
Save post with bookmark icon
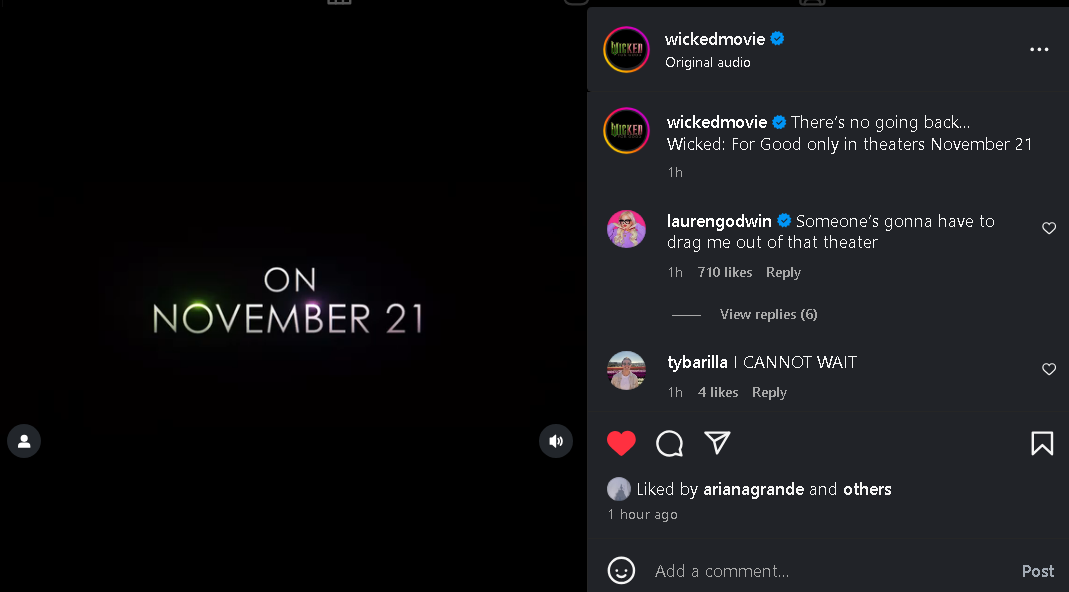click(1042, 443)
